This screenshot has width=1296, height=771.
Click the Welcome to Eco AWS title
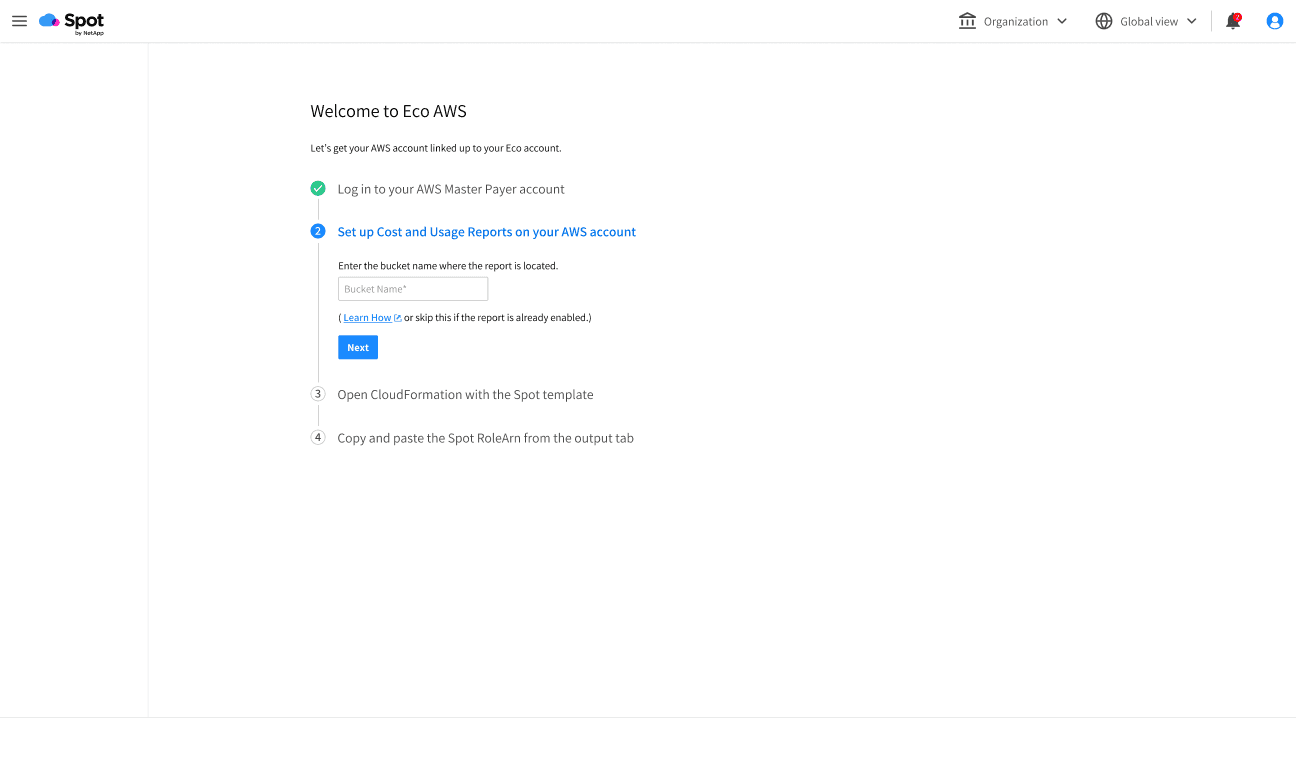[389, 111]
